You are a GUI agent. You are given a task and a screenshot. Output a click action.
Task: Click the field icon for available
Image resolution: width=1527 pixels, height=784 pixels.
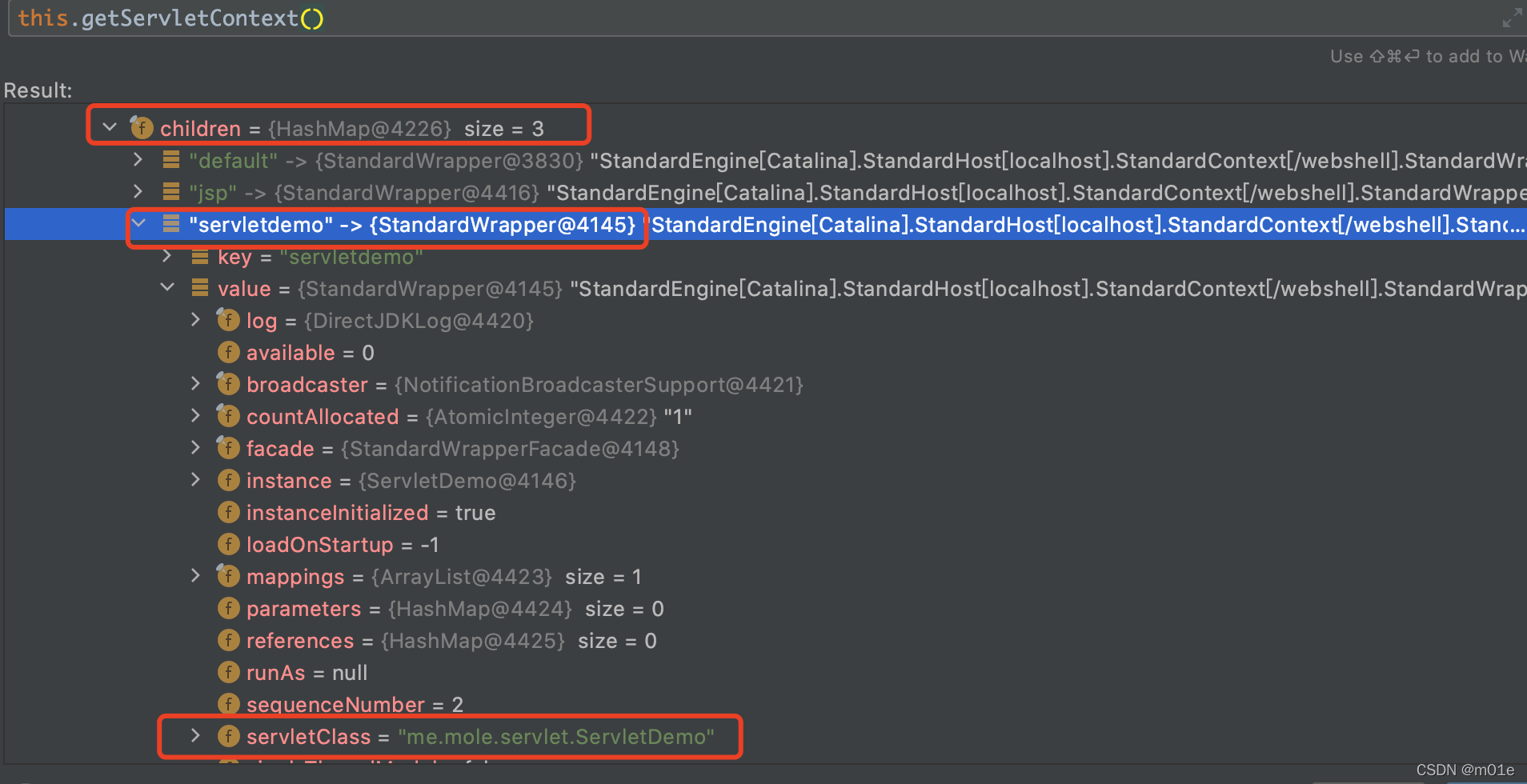(x=229, y=352)
